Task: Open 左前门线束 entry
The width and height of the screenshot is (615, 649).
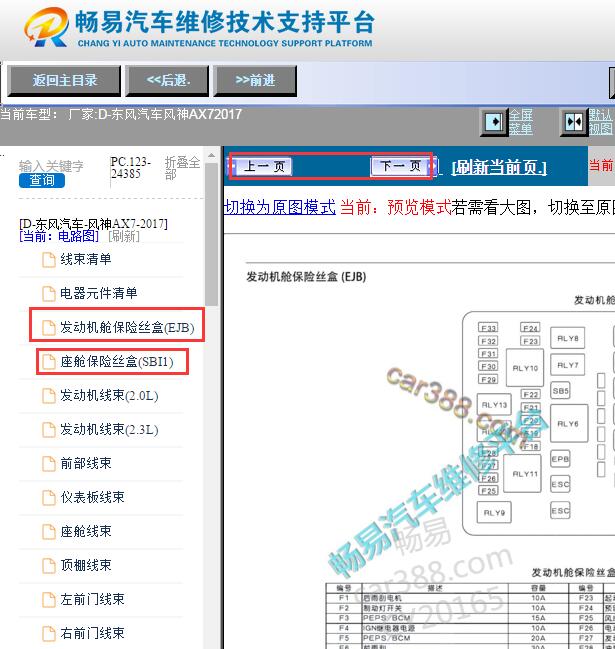Action: click(x=92, y=599)
